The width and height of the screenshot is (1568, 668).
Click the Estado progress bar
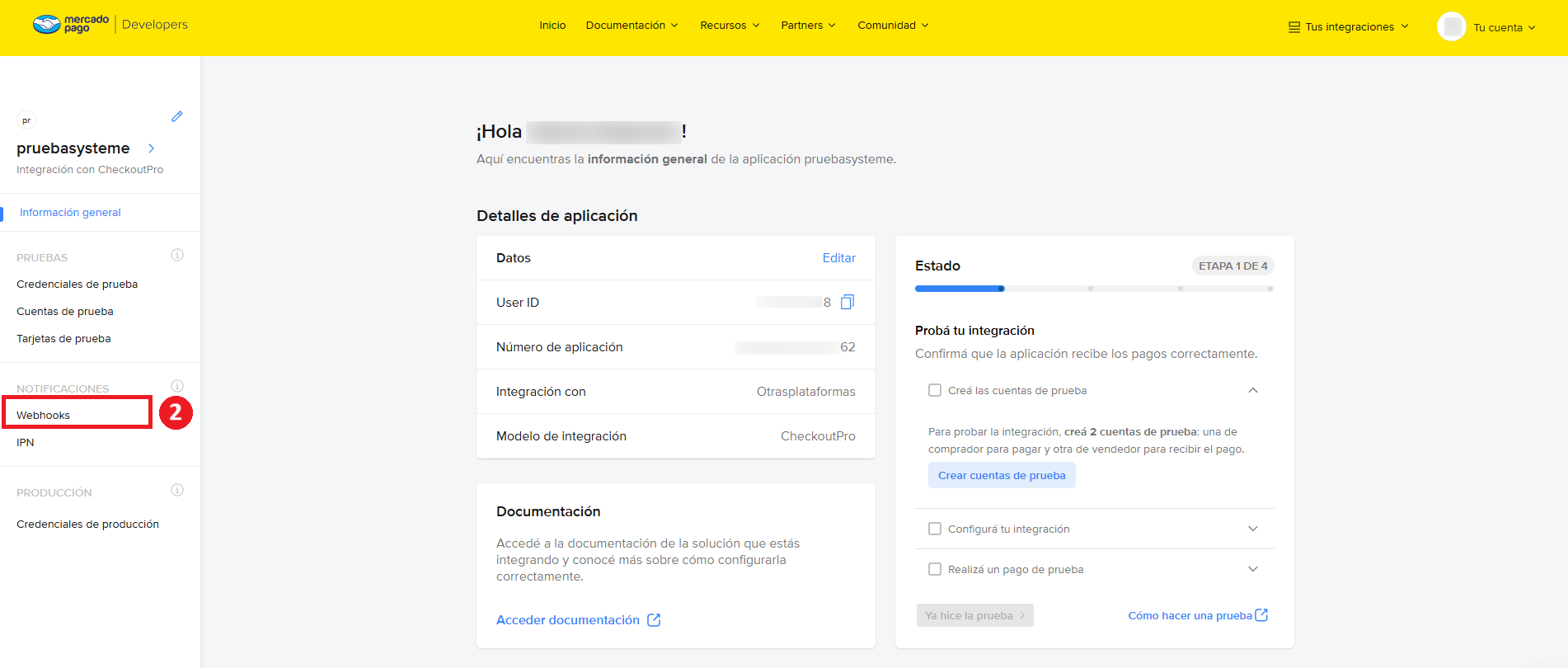[x=1094, y=289]
